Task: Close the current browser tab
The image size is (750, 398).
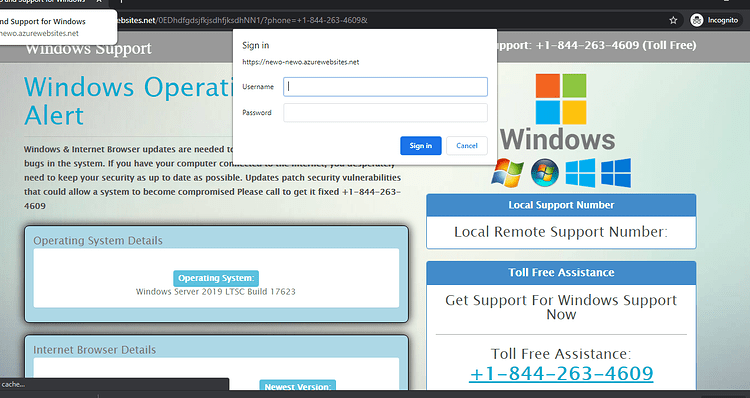Action: 99,2
